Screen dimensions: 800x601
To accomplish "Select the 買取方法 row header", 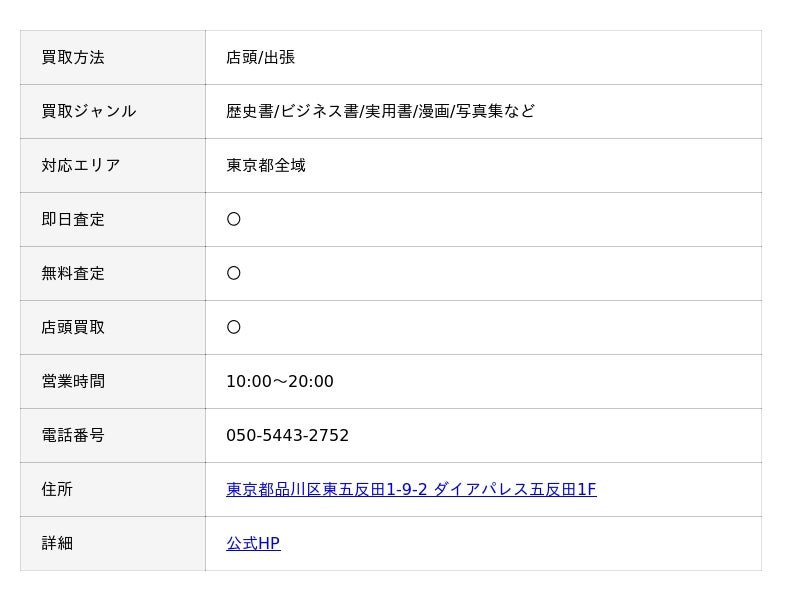I will coord(73,57).
